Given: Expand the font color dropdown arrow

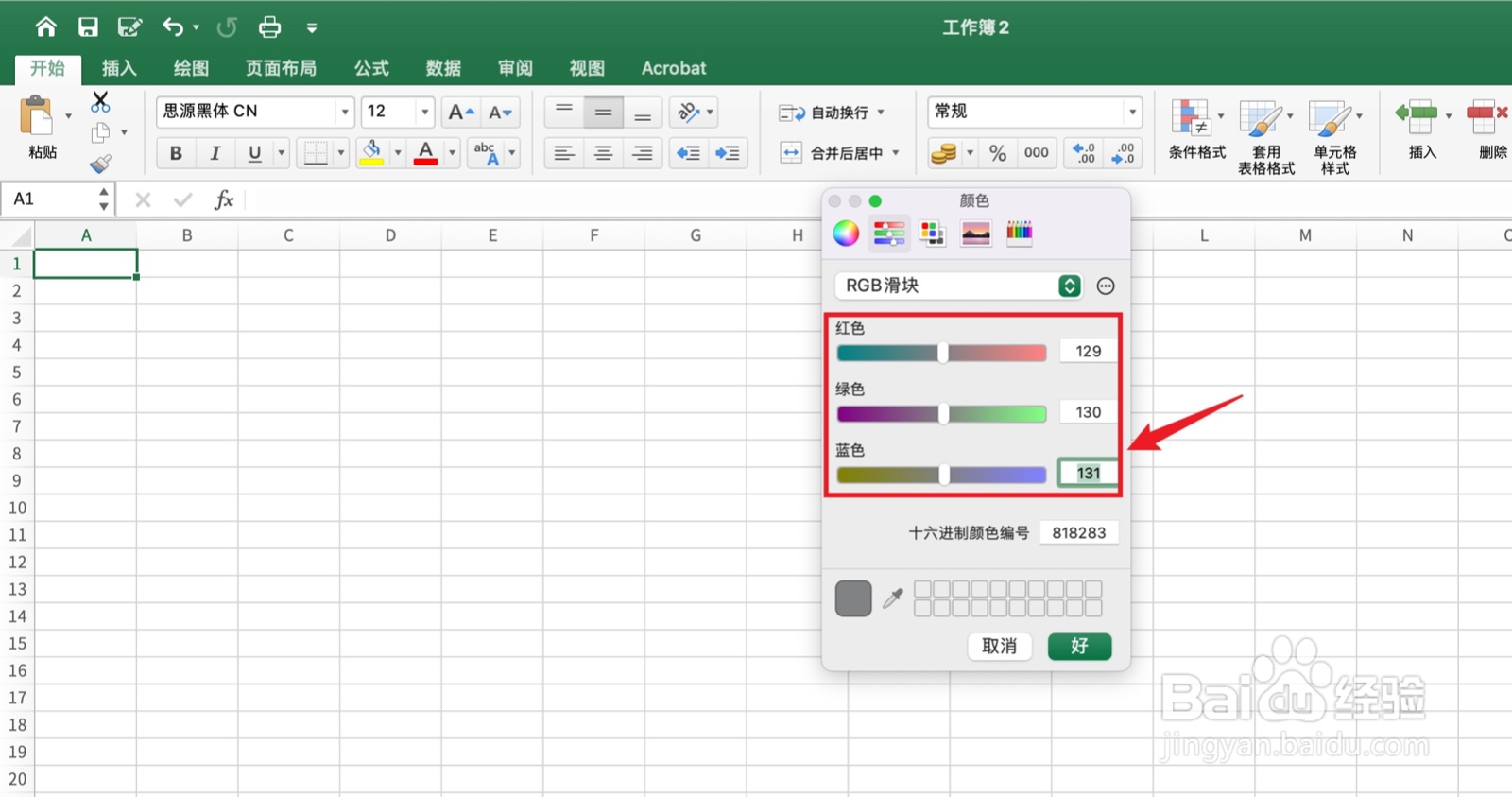Looking at the screenshot, I should pyautogui.click(x=452, y=153).
